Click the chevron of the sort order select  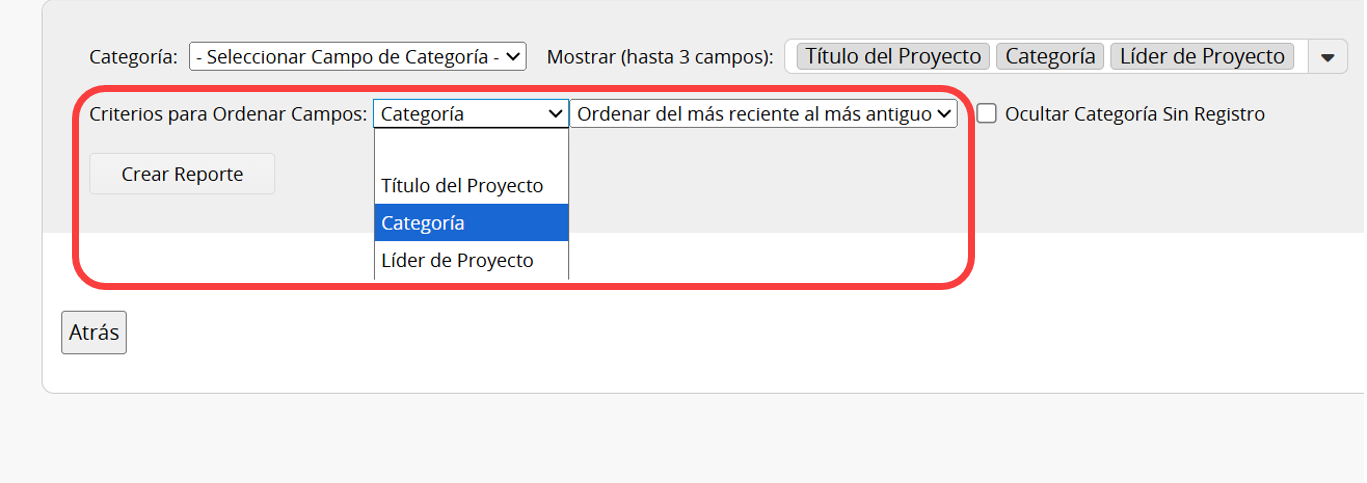(x=943, y=114)
